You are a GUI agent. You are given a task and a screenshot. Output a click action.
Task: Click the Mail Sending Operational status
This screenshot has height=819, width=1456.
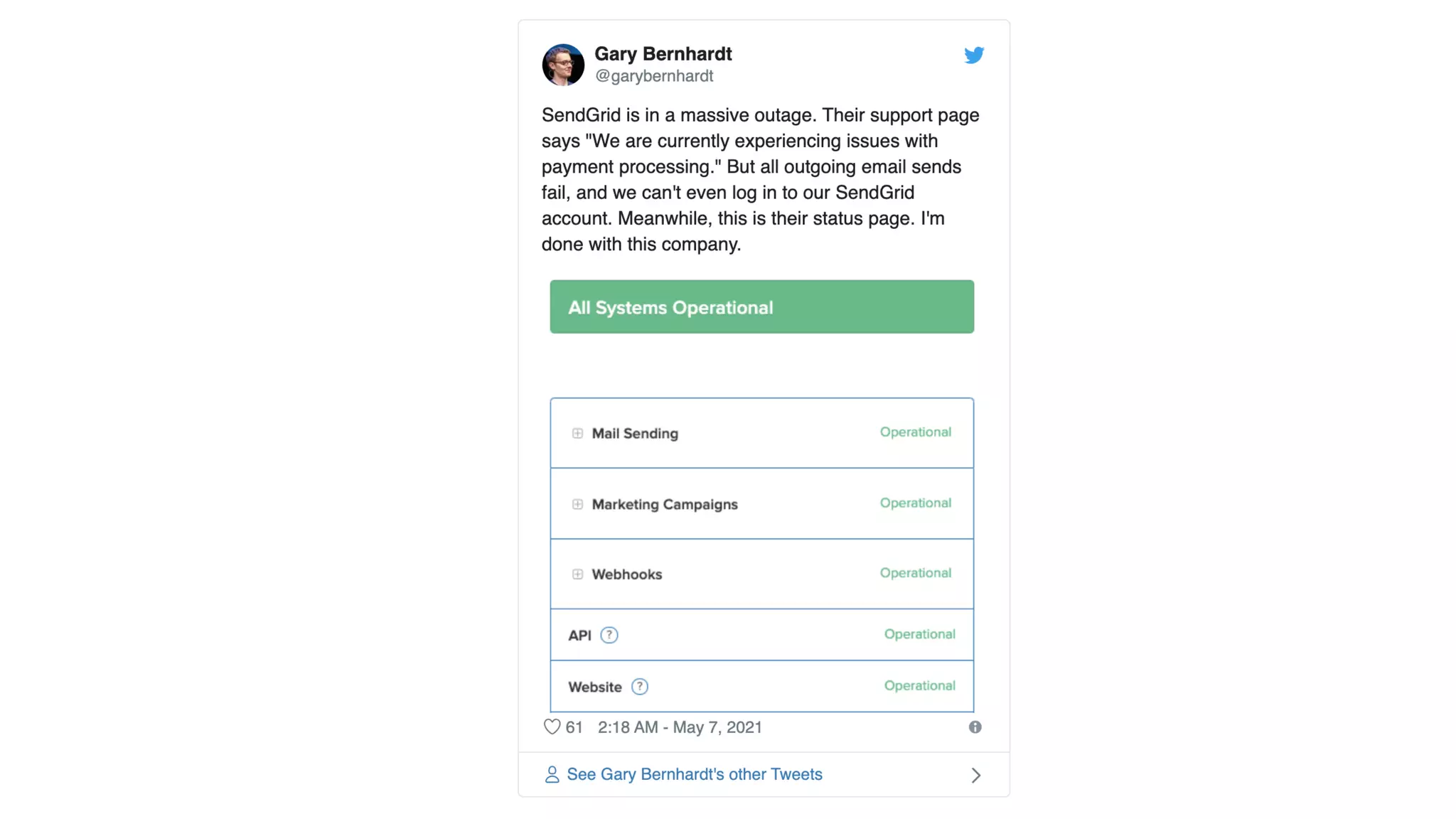click(915, 432)
